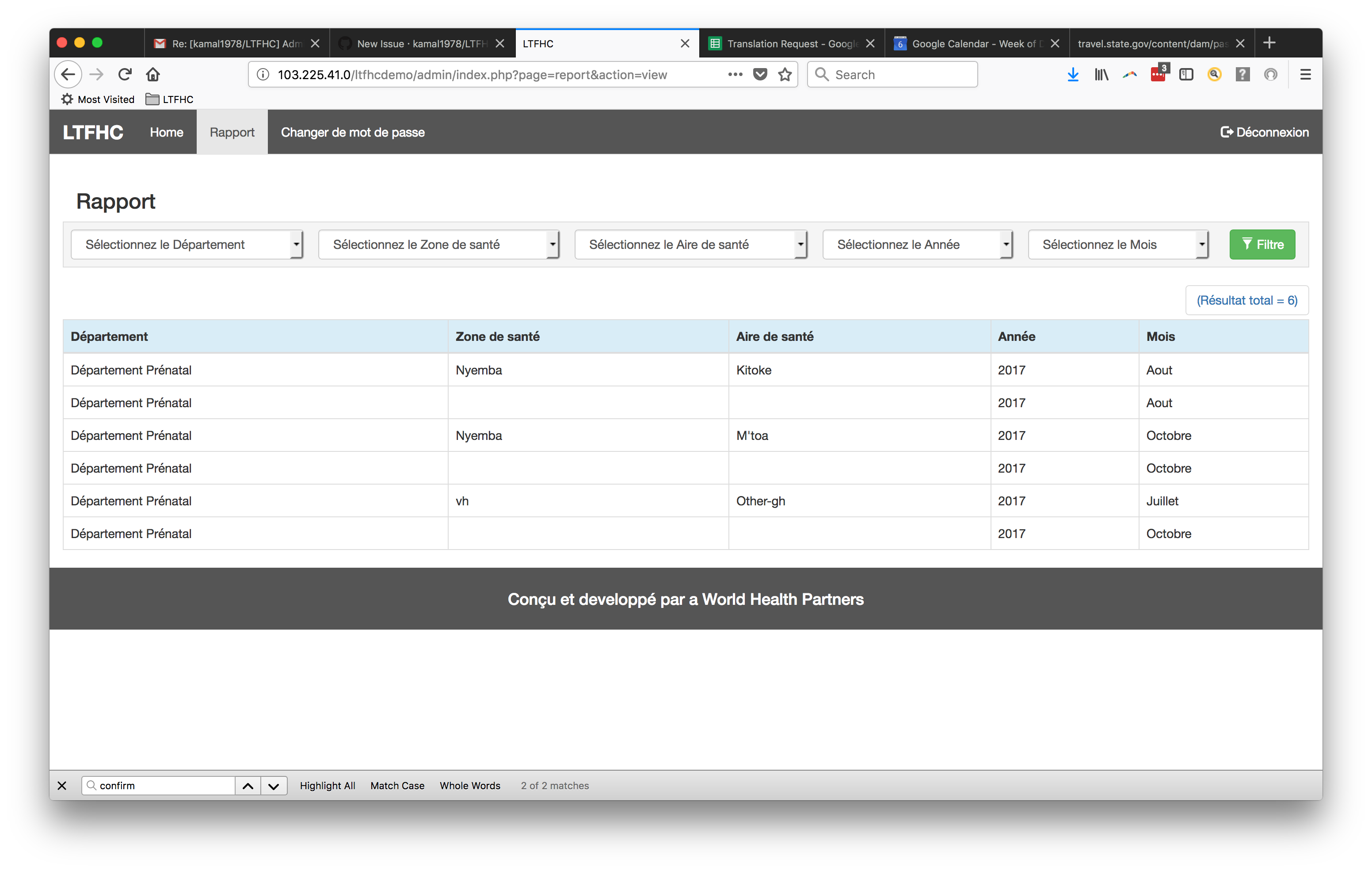Image resolution: width=1372 pixels, height=871 pixels.
Task: Click the home icon in toolbar
Action: click(x=152, y=75)
